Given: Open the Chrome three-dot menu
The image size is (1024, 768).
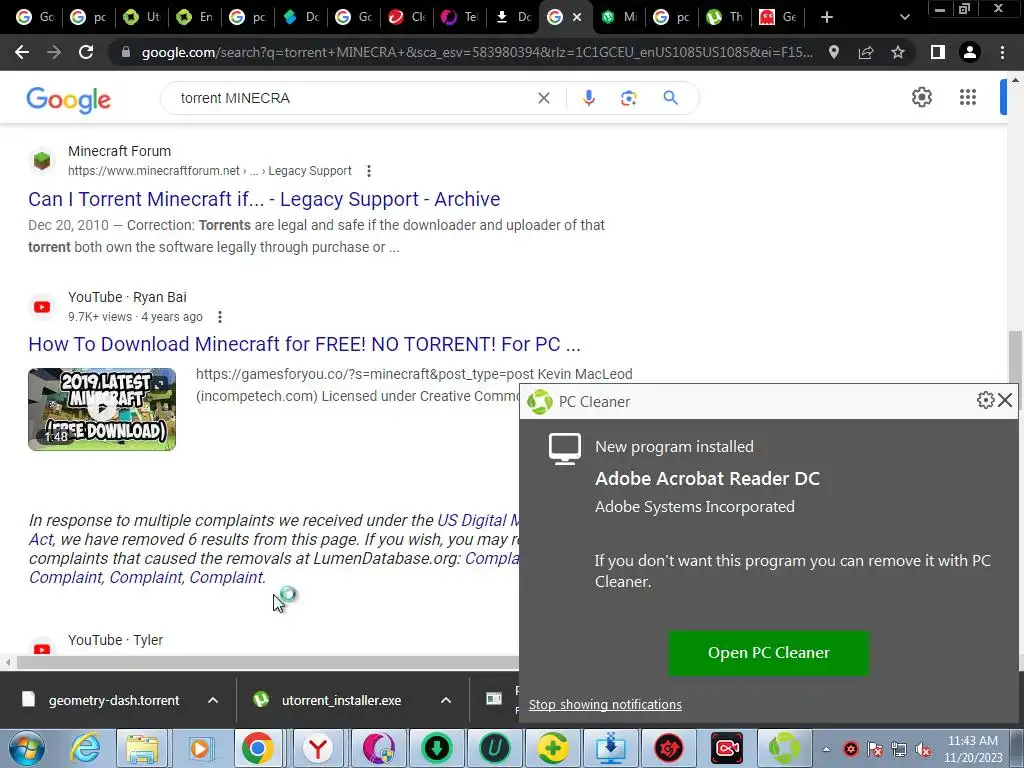Looking at the screenshot, I should pos(1002,52).
